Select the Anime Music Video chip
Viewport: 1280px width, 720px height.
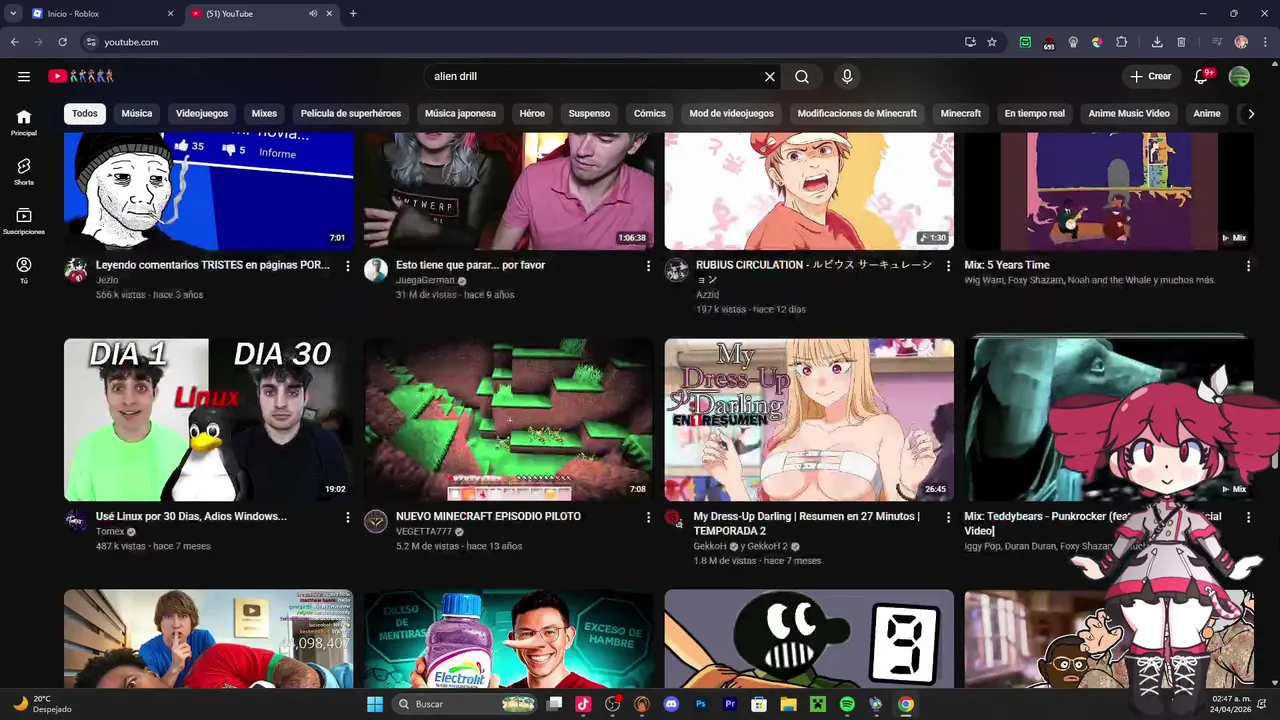point(1129,114)
